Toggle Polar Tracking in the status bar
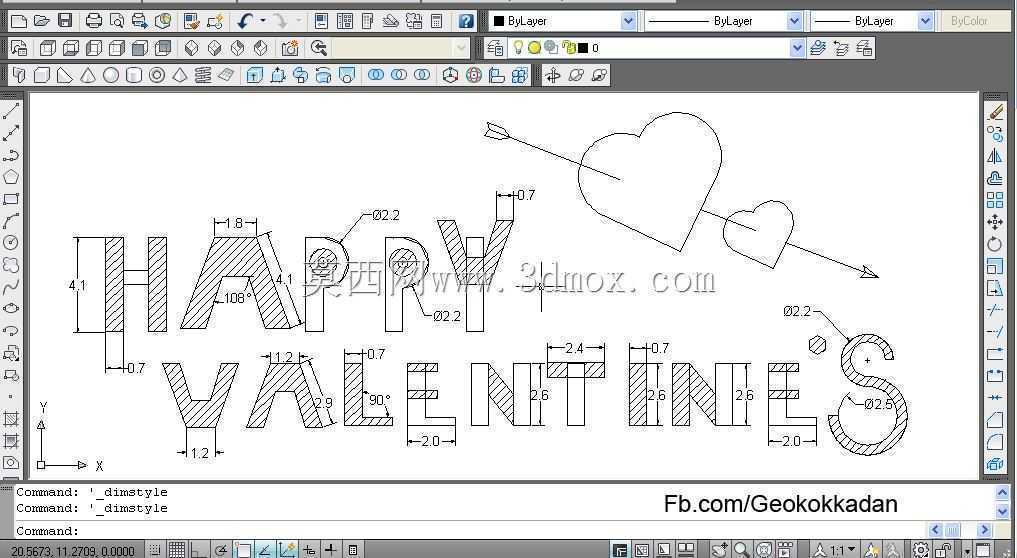This screenshot has height=558, width=1017. (x=221, y=550)
